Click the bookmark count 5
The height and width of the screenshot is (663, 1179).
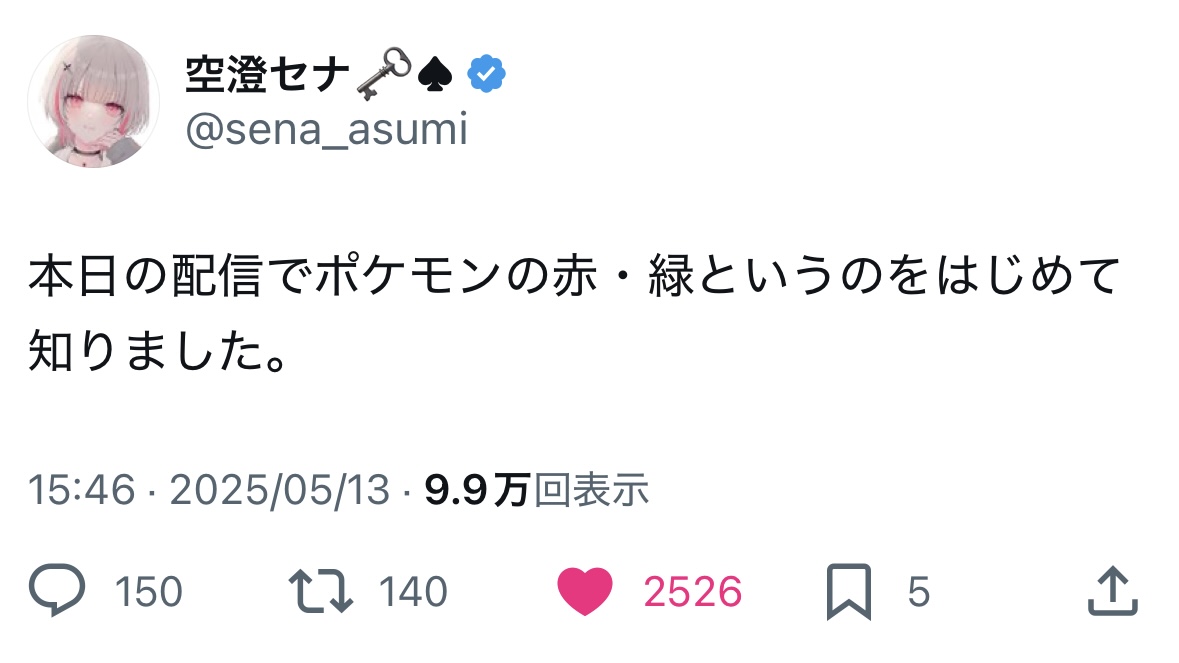(x=918, y=593)
